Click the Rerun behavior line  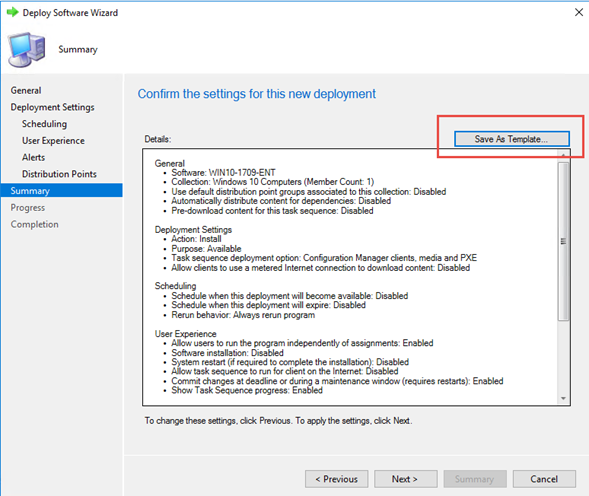coord(243,315)
